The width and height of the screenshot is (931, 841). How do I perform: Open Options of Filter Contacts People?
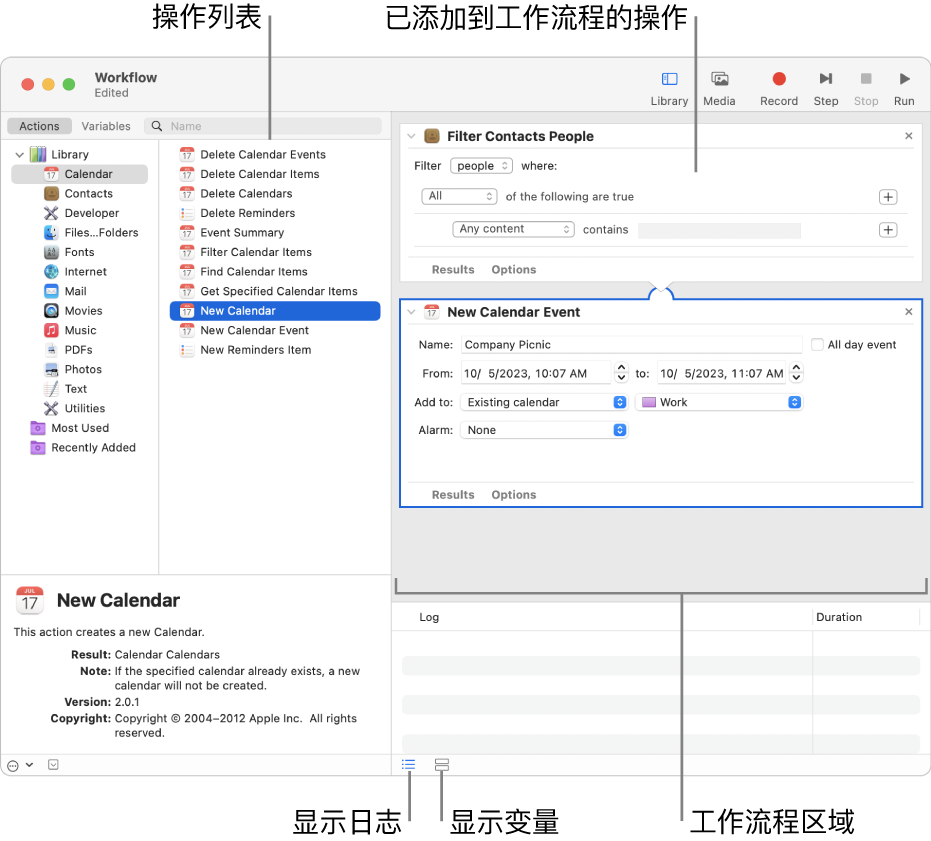pyautogui.click(x=514, y=270)
